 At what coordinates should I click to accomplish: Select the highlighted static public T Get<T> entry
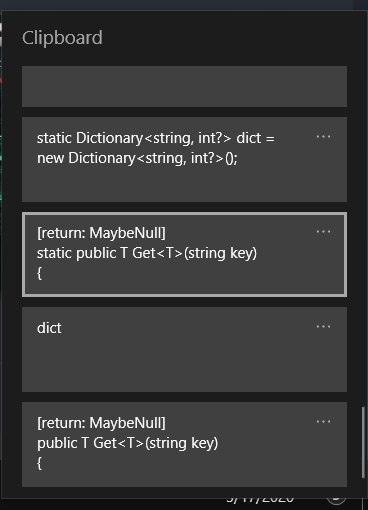184,254
